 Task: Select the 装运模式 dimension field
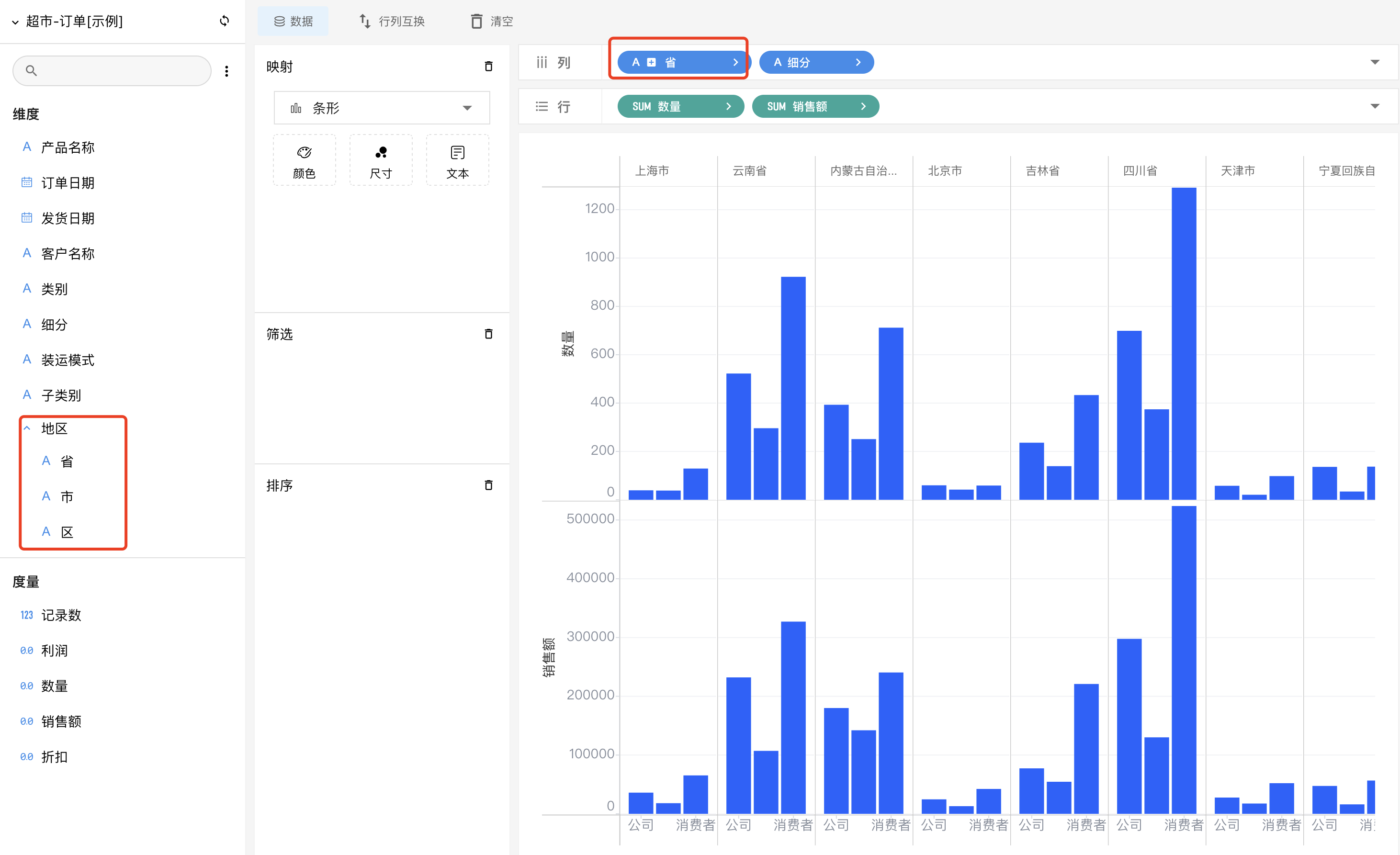(x=68, y=360)
